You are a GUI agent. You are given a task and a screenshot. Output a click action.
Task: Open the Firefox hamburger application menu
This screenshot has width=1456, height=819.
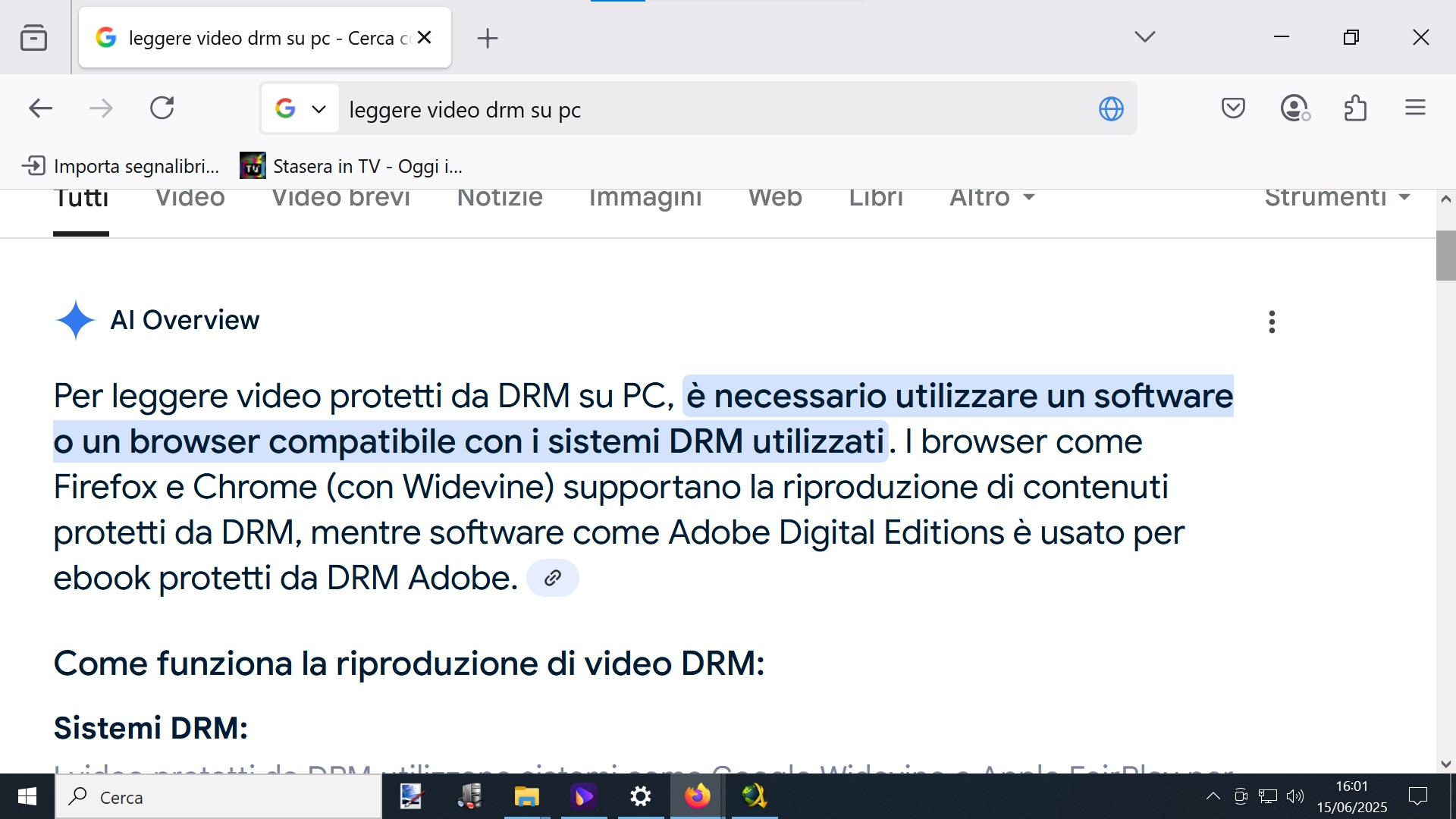pos(1415,108)
